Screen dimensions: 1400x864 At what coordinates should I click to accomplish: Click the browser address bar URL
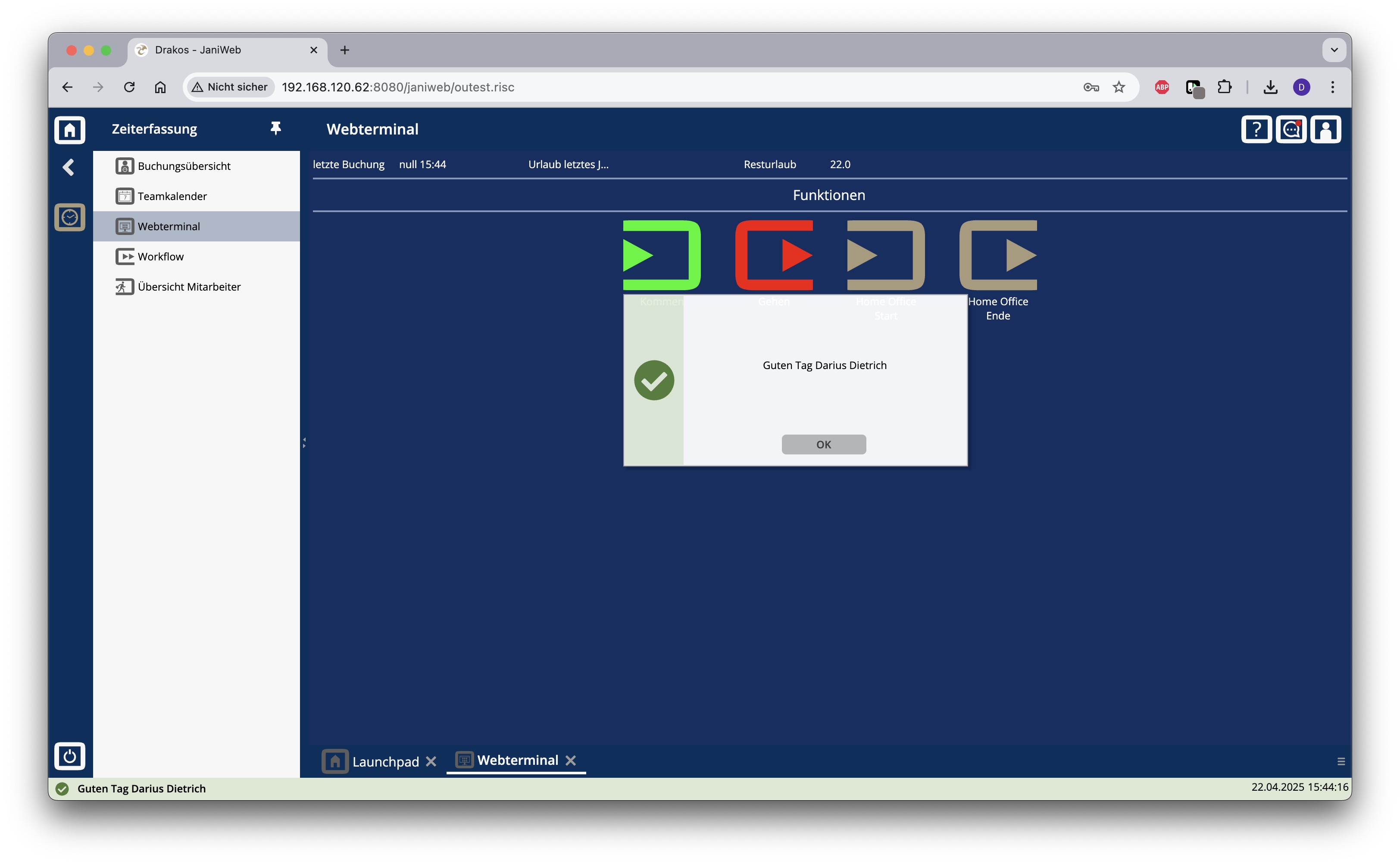397,87
